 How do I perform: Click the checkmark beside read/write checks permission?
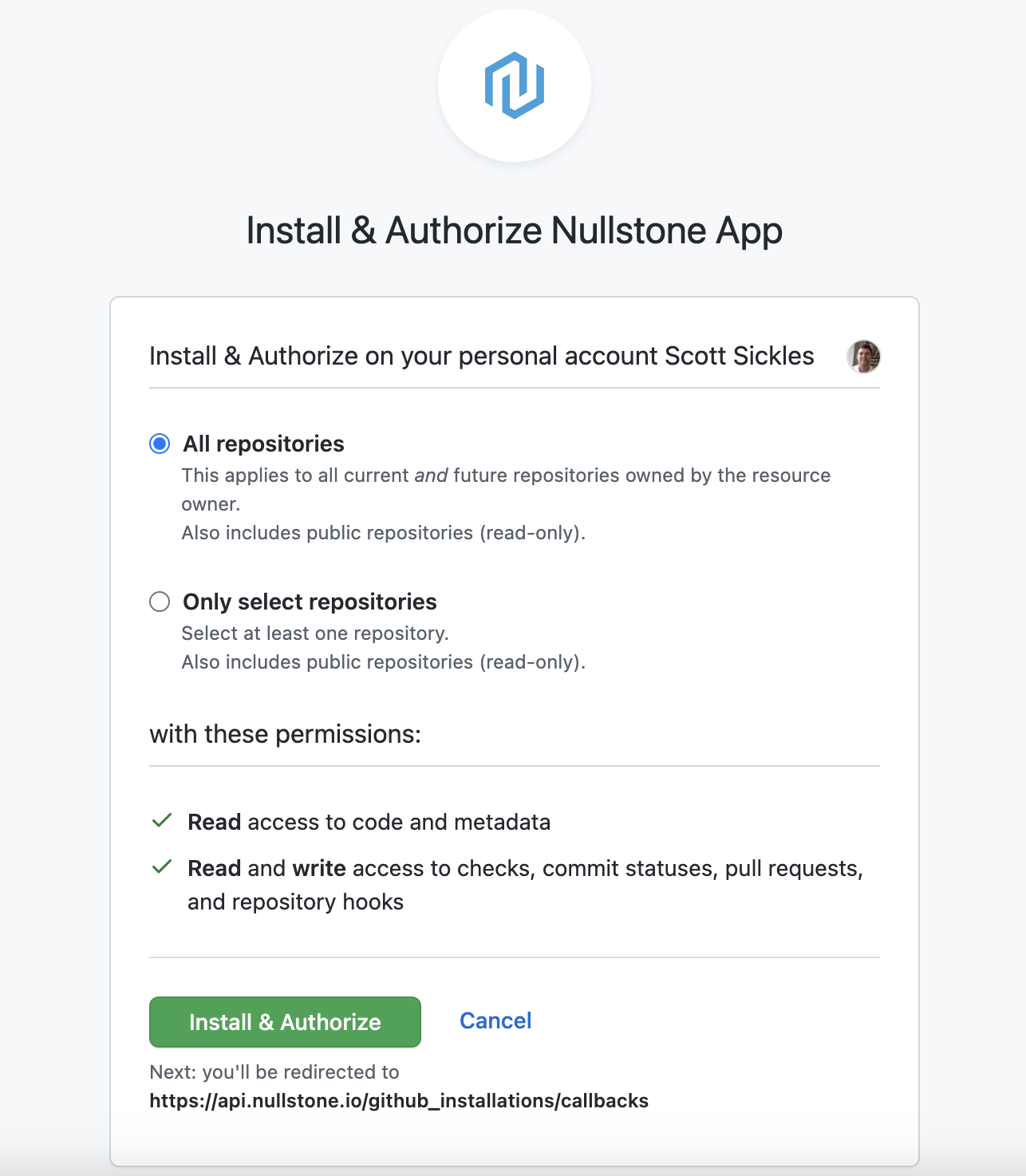pyautogui.click(x=162, y=866)
